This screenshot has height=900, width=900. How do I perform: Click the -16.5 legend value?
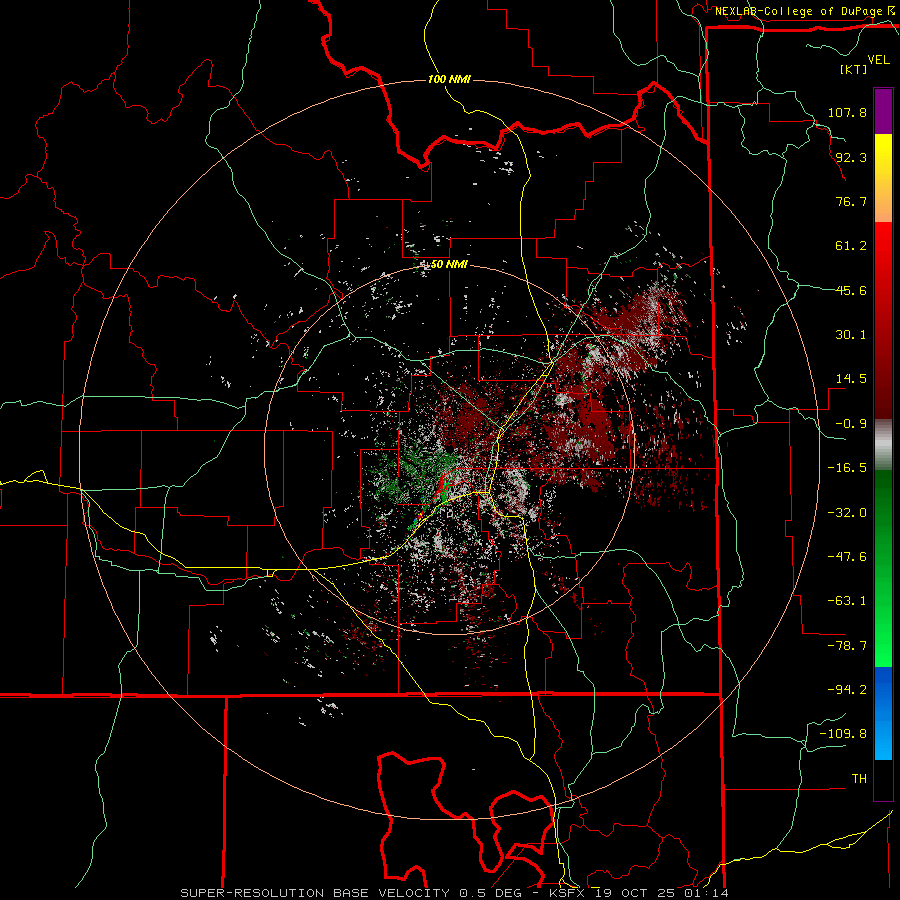tap(847, 468)
